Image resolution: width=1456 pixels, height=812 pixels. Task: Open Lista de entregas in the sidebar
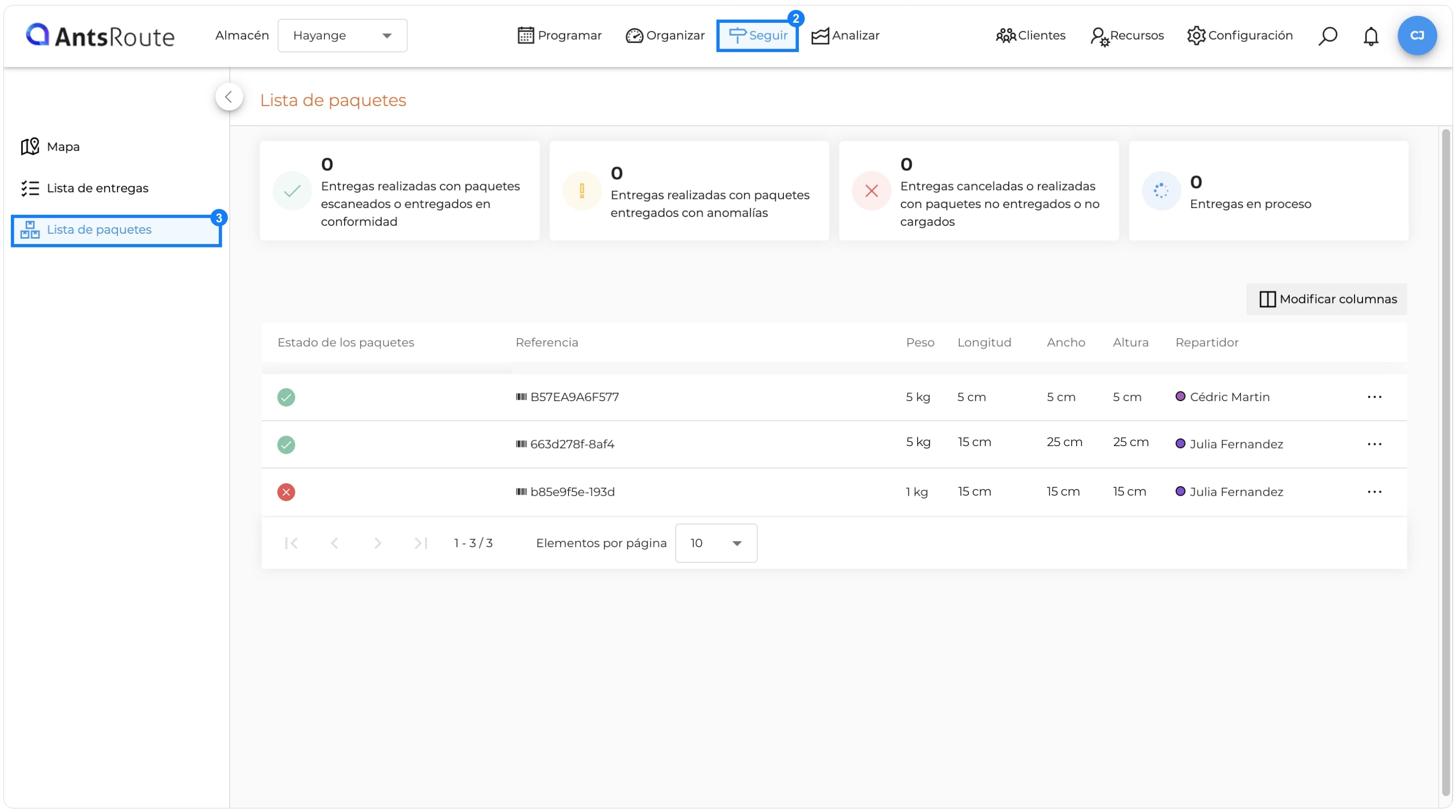pyautogui.click(x=85, y=188)
